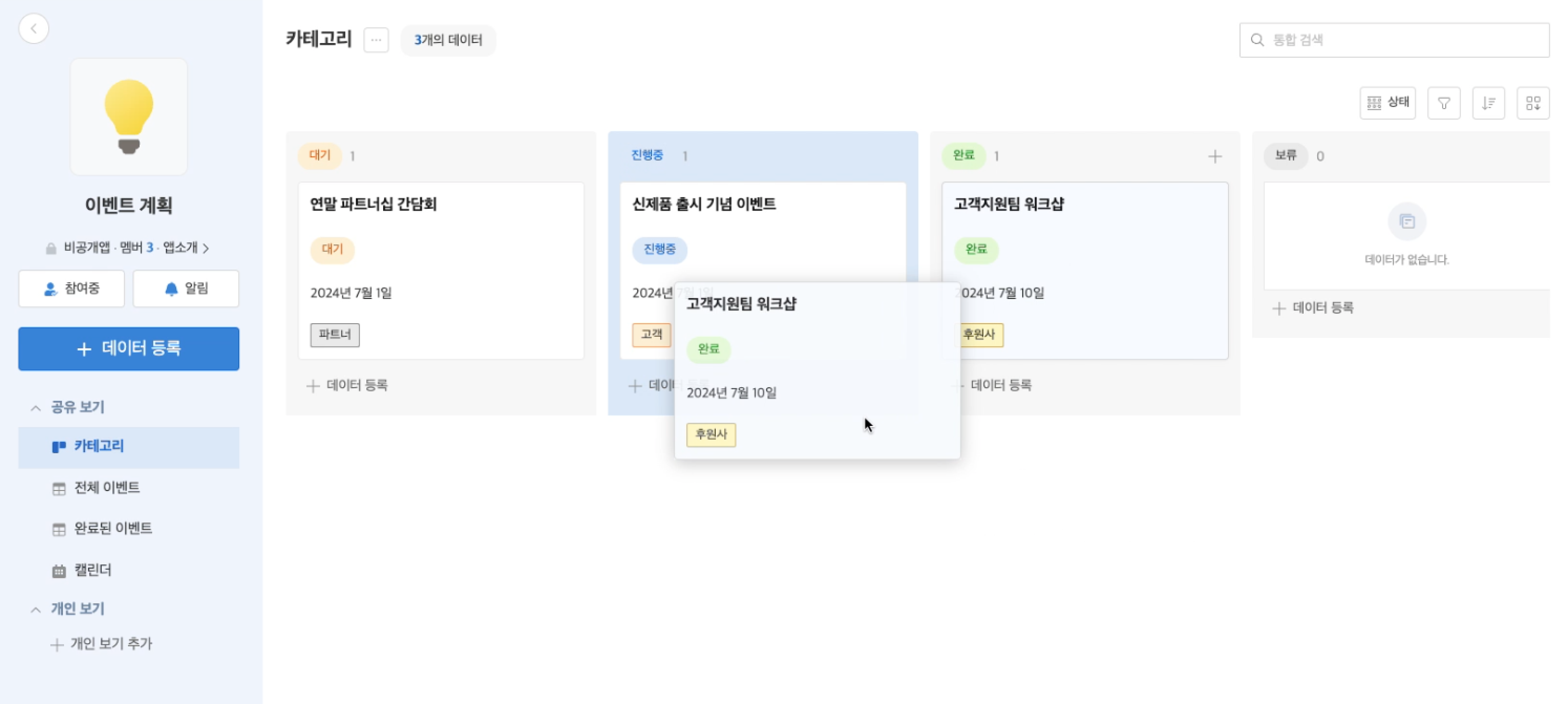Click the more options ellipsis beside 카테고리
The width and height of the screenshot is (1568, 704).
point(376,40)
